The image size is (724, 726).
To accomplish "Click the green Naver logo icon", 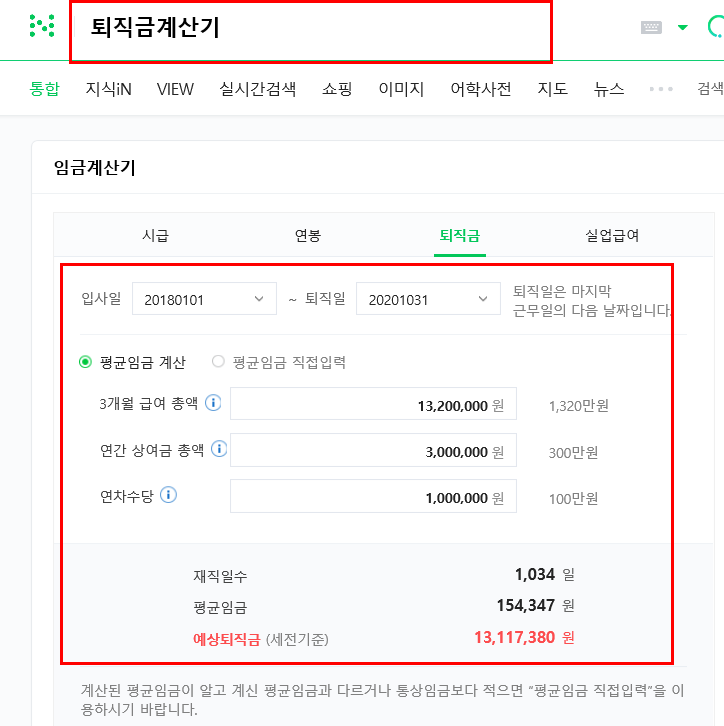I will click(42, 26).
